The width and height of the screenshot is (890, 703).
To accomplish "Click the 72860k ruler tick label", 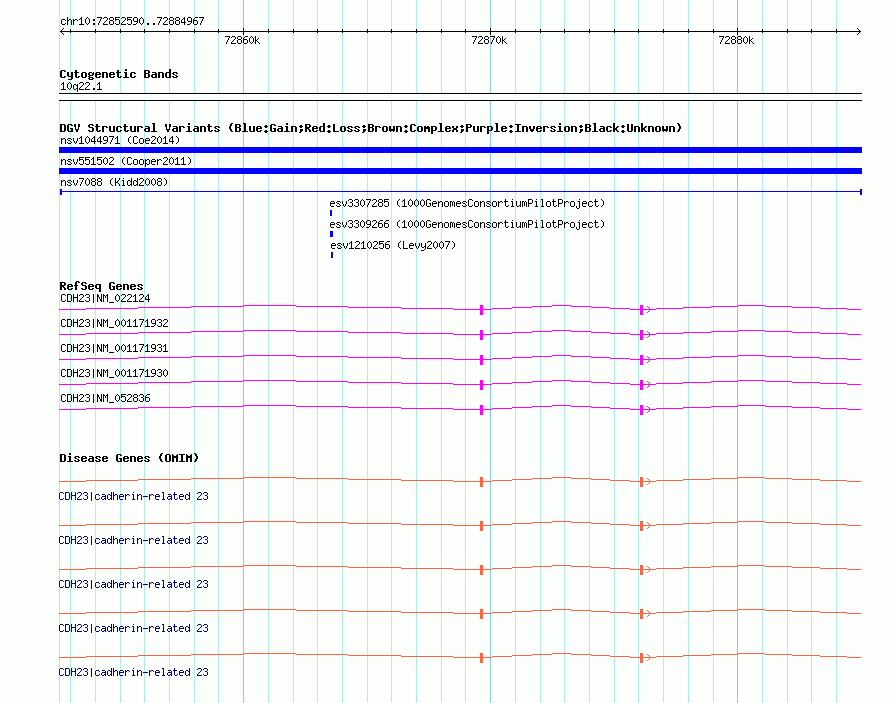I will tap(242, 40).
